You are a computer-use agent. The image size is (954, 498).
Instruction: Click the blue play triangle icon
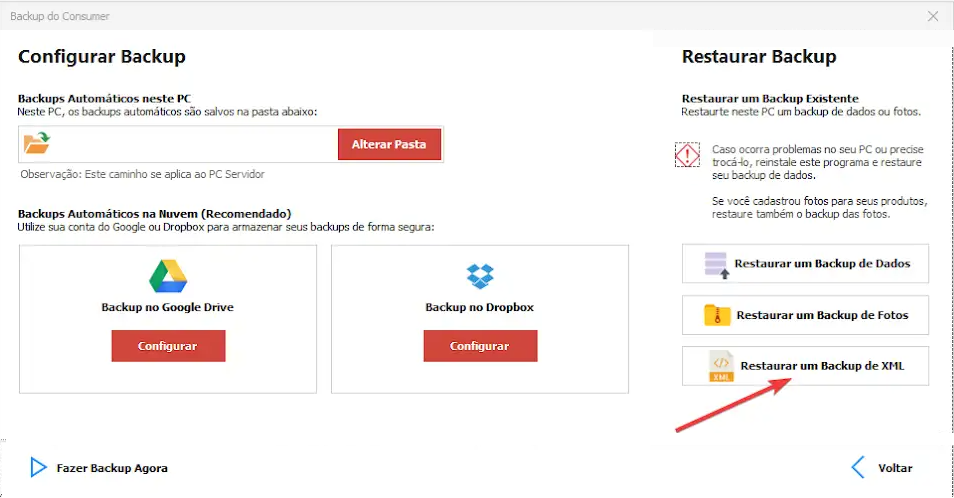(39, 467)
